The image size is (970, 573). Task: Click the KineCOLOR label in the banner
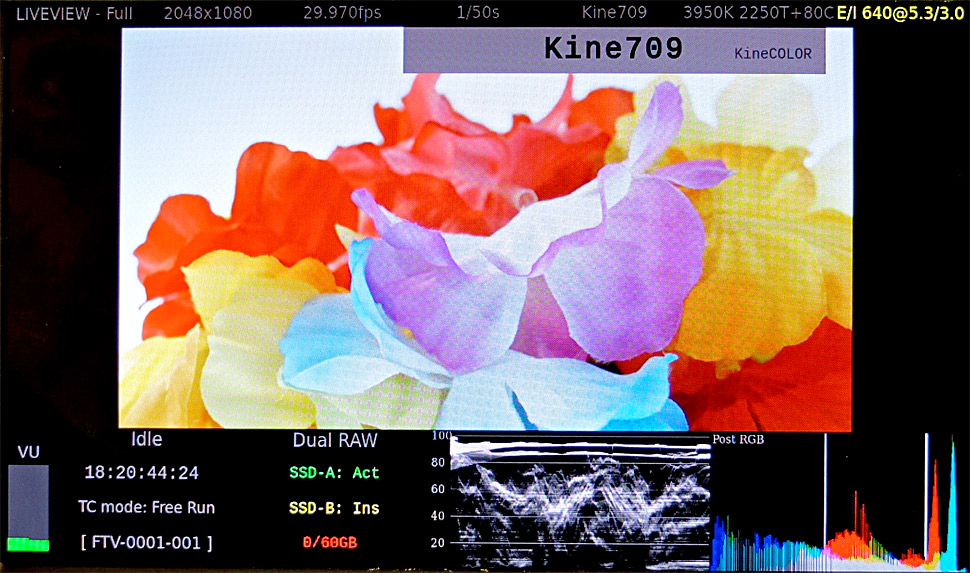coord(772,54)
